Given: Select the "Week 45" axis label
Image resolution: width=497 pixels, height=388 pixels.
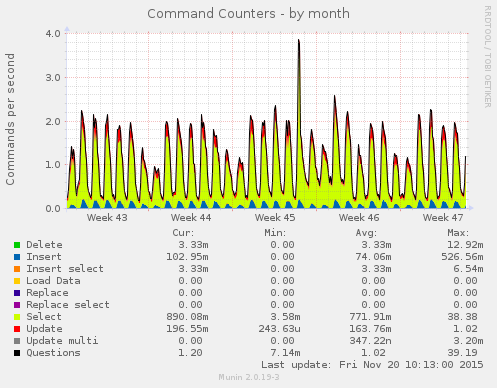Looking at the screenshot, I should (275, 218).
